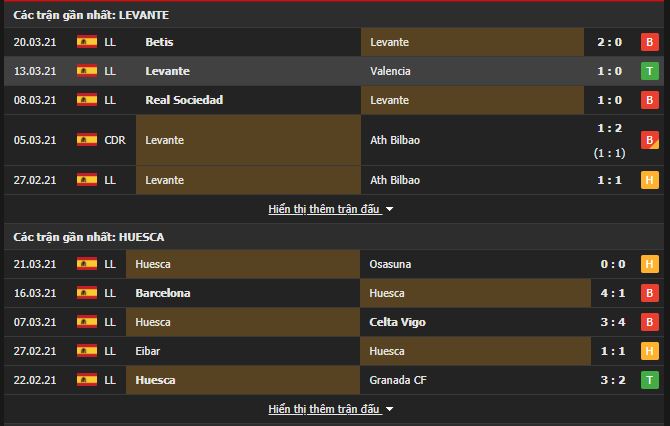Click the H badge on Huesca-Osasuna row
670x426 pixels.
(x=649, y=264)
